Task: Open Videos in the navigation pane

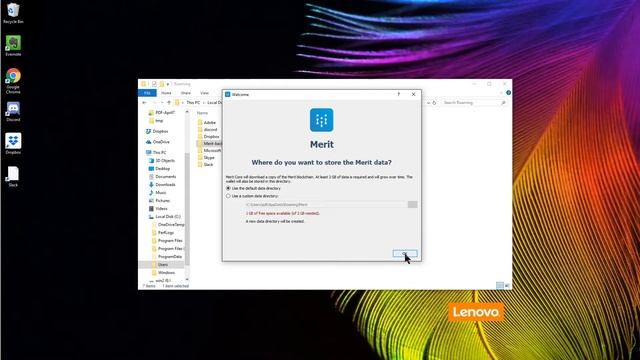Action: [158, 209]
